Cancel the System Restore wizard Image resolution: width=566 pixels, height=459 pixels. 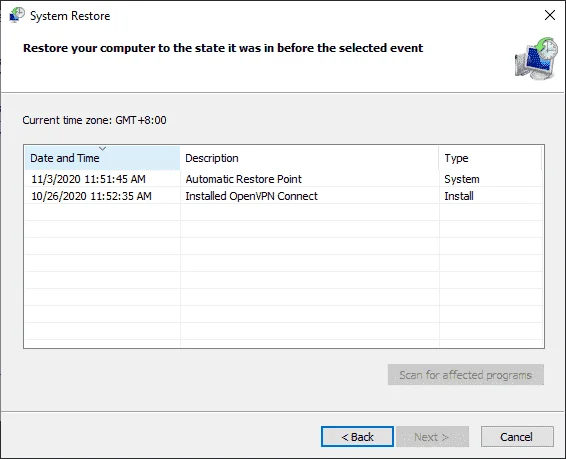tap(517, 437)
